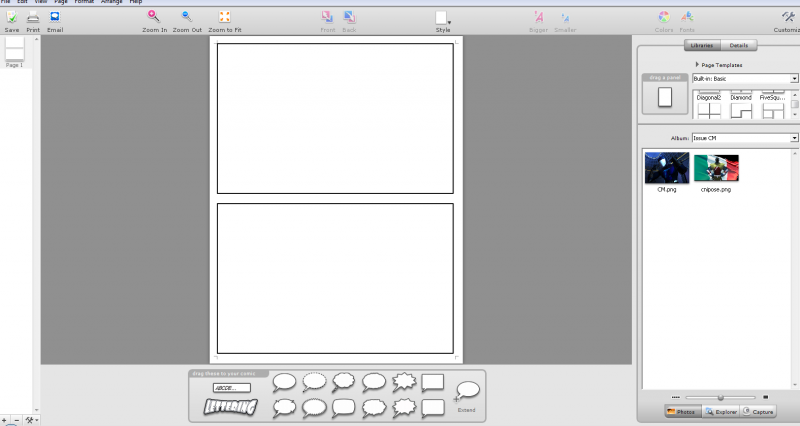Send the object to Back
Image resolution: width=800 pixels, height=426 pixels.
[x=349, y=17]
